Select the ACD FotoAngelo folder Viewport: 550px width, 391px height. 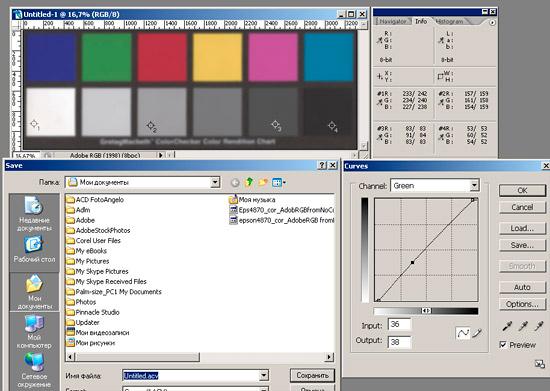pos(95,200)
